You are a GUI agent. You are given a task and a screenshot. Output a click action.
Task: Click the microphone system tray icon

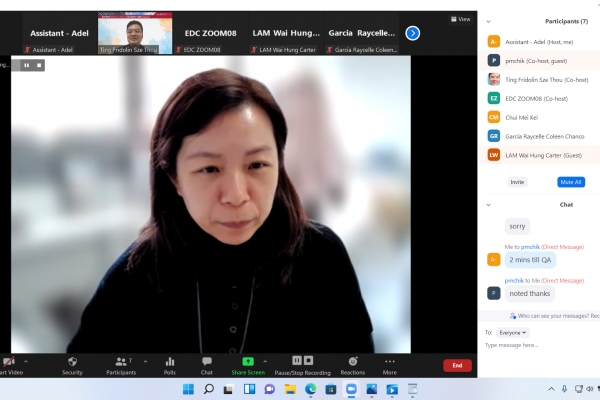coord(564,389)
